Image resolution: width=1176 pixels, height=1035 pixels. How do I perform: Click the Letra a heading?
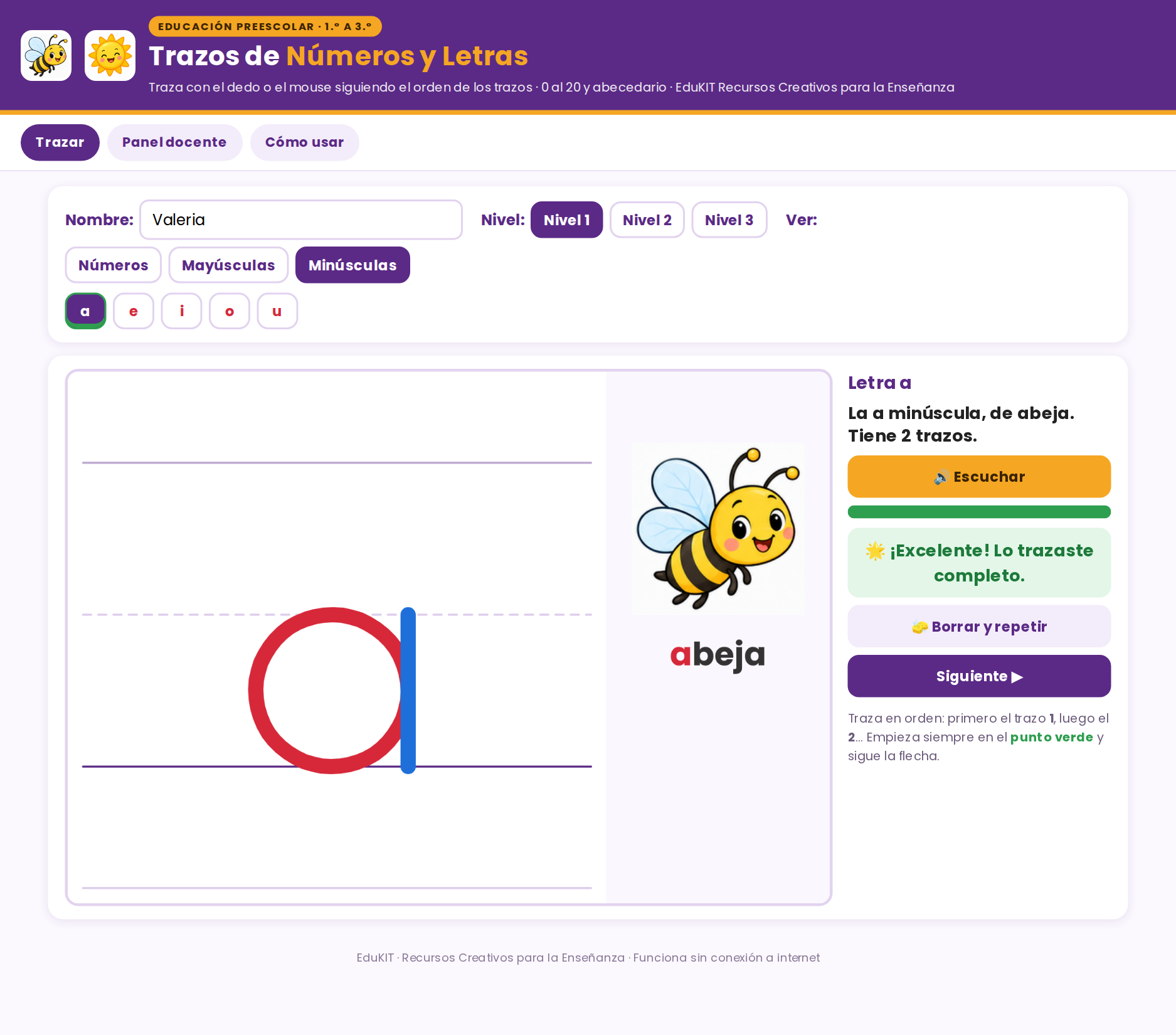coord(879,383)
